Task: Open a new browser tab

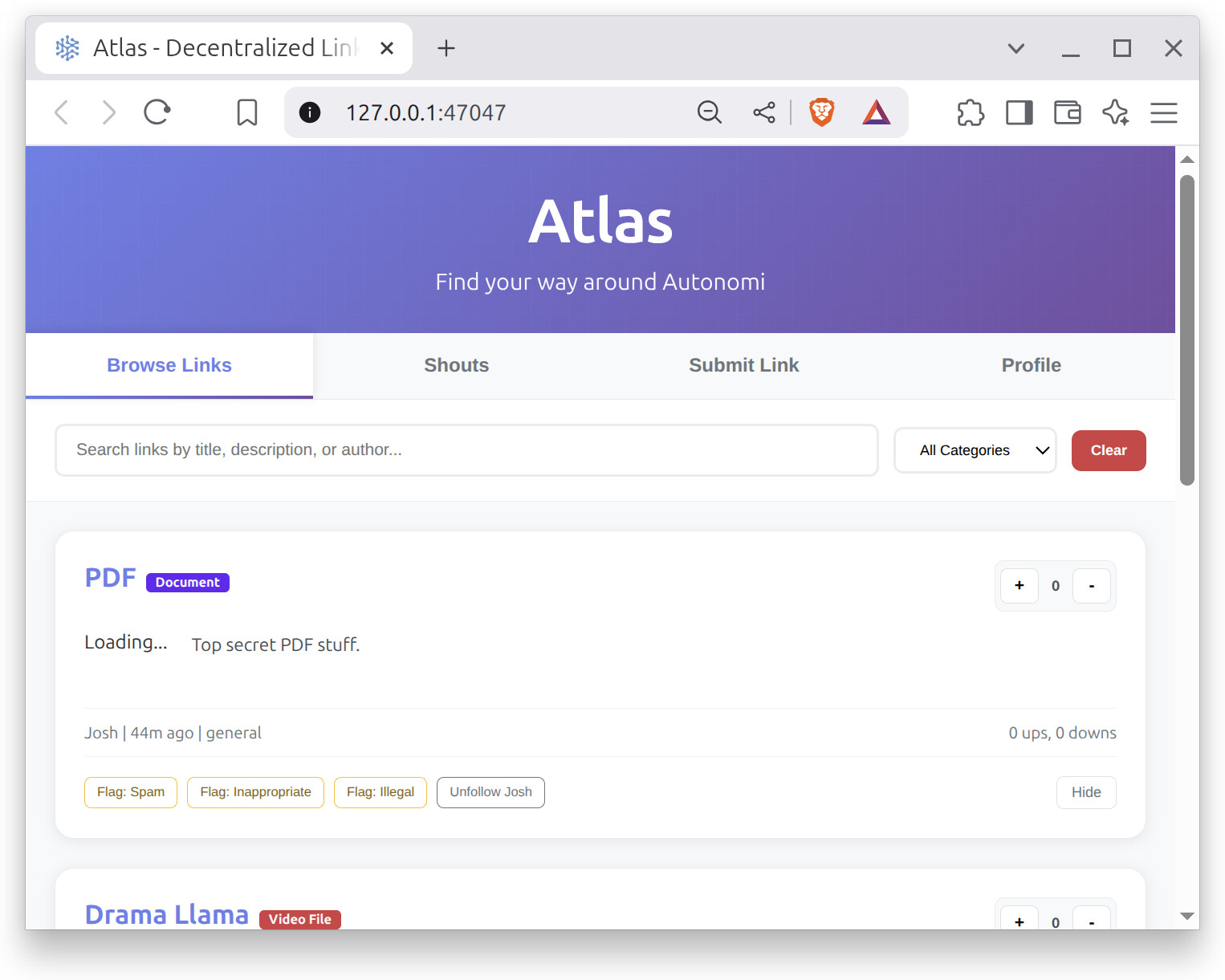Action: coord(446,48)
